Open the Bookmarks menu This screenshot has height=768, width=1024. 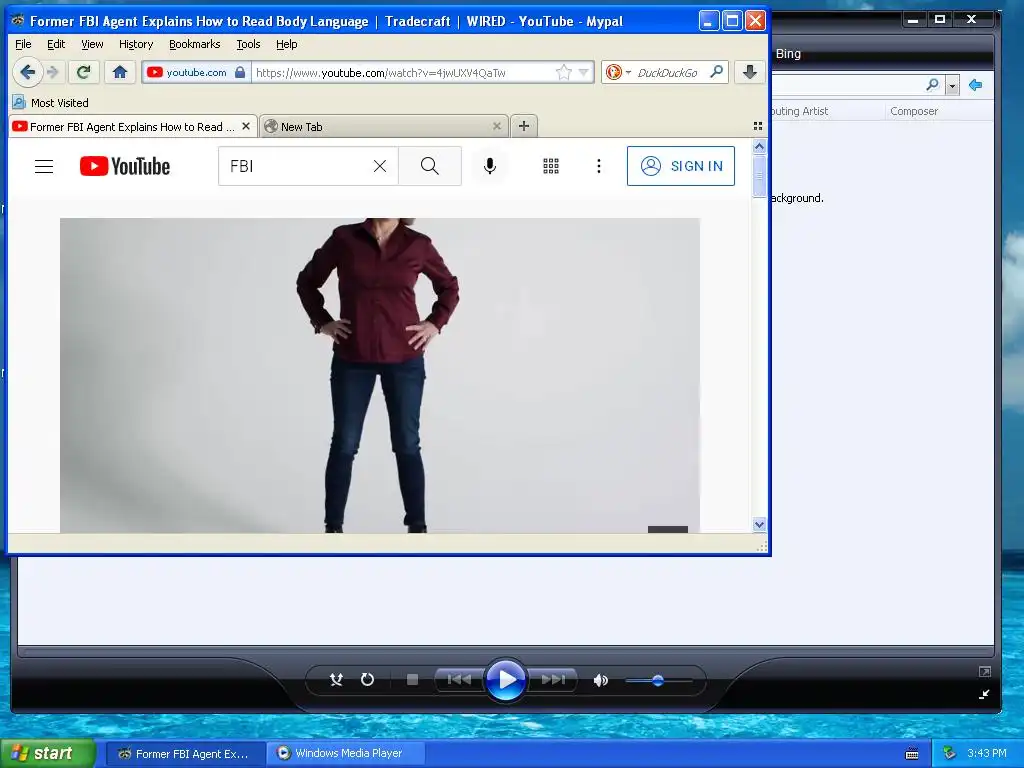point(195,44)
